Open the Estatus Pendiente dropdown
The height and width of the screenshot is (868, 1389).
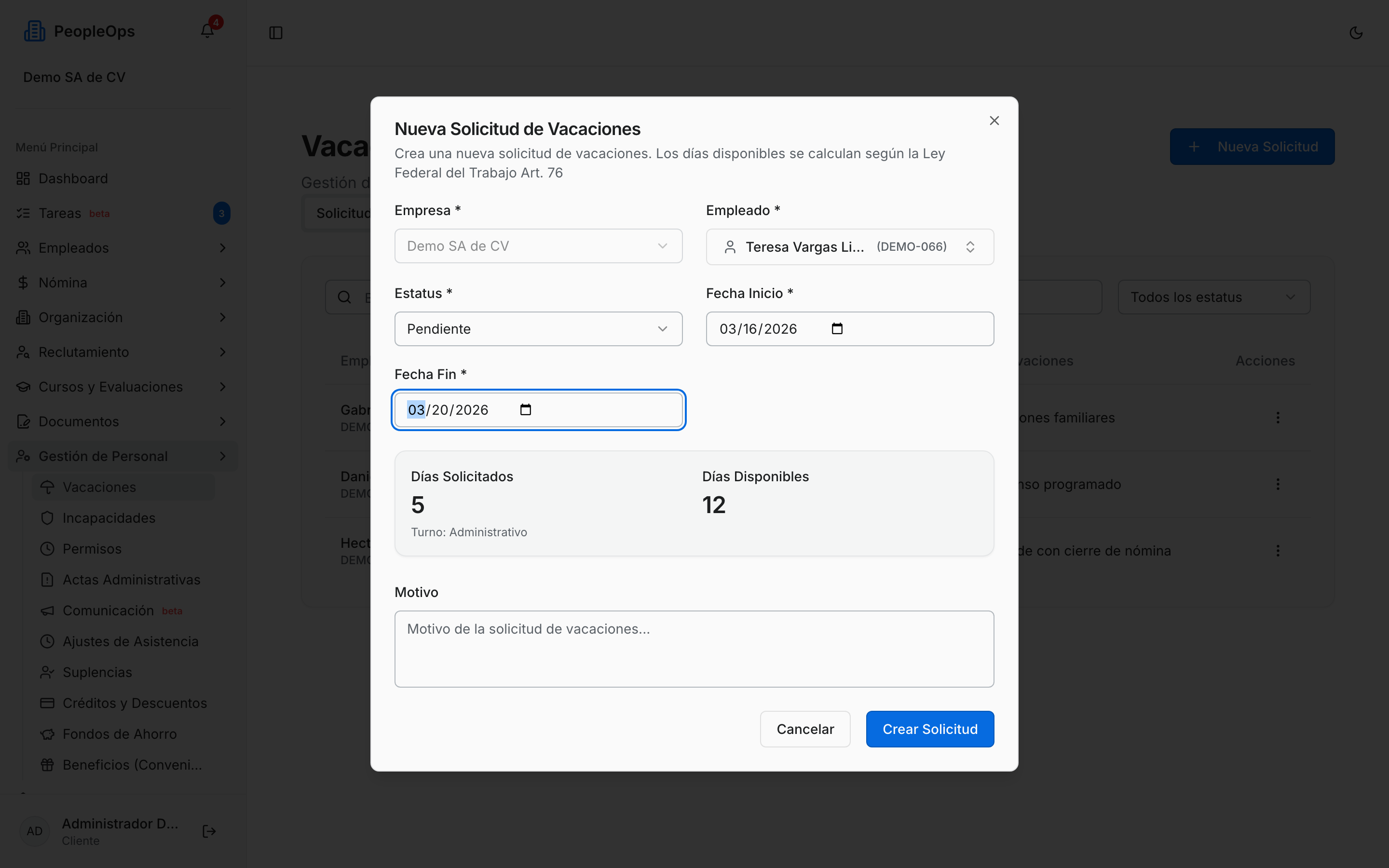pyautogui.click(x=538, y=329)
